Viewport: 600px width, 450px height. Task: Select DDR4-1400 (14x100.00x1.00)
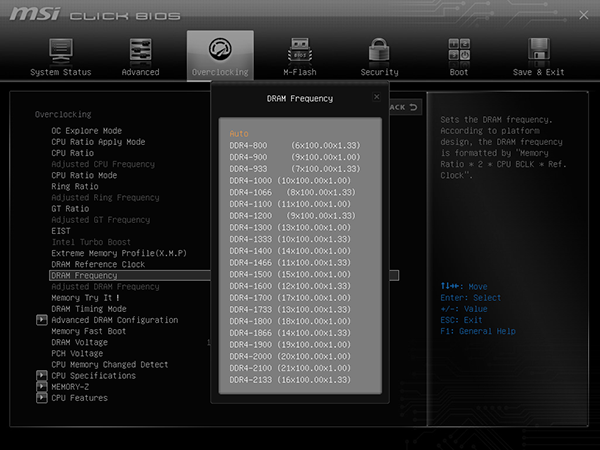click(x=290, y=251)
